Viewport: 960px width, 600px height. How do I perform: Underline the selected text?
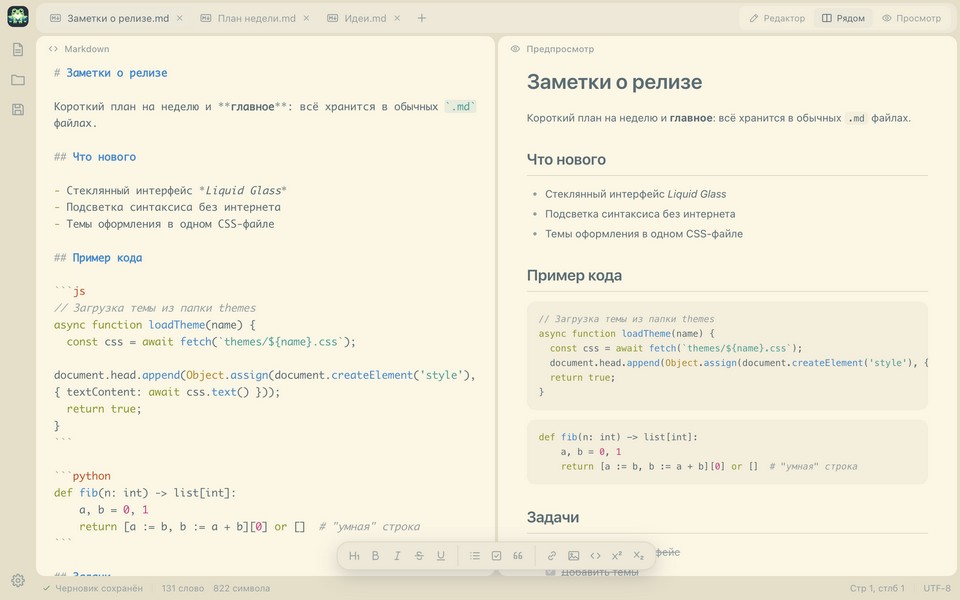[x=441, y=556]
